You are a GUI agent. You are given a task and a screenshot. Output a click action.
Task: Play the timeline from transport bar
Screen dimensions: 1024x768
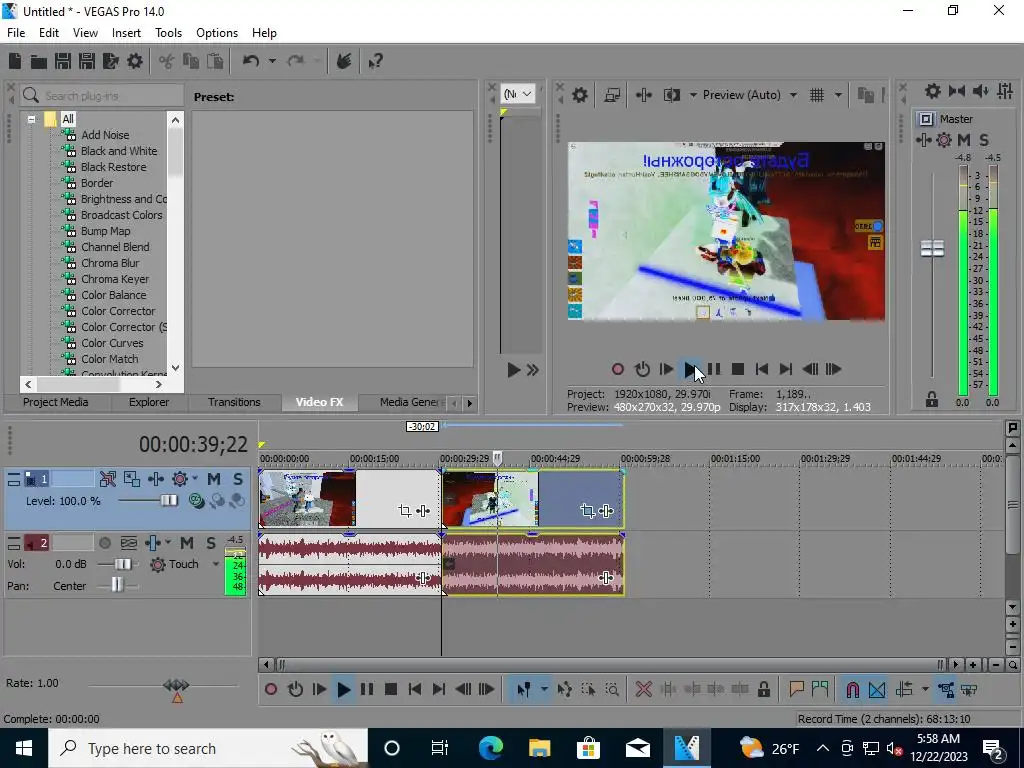pos(344,689)
